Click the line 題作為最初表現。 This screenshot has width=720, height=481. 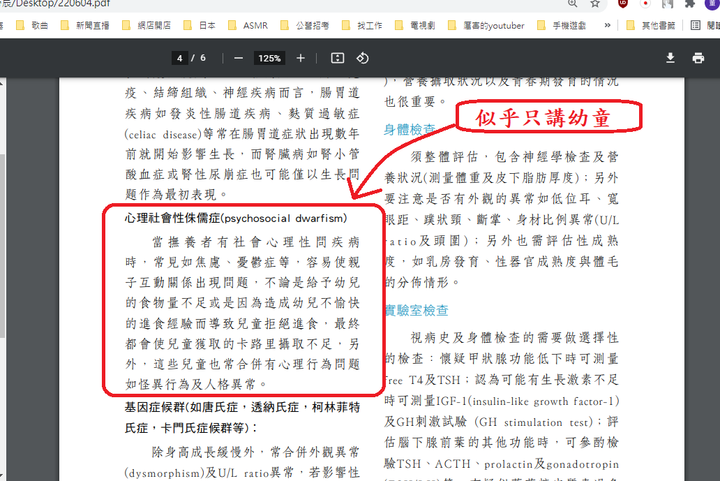coord(176,195)
